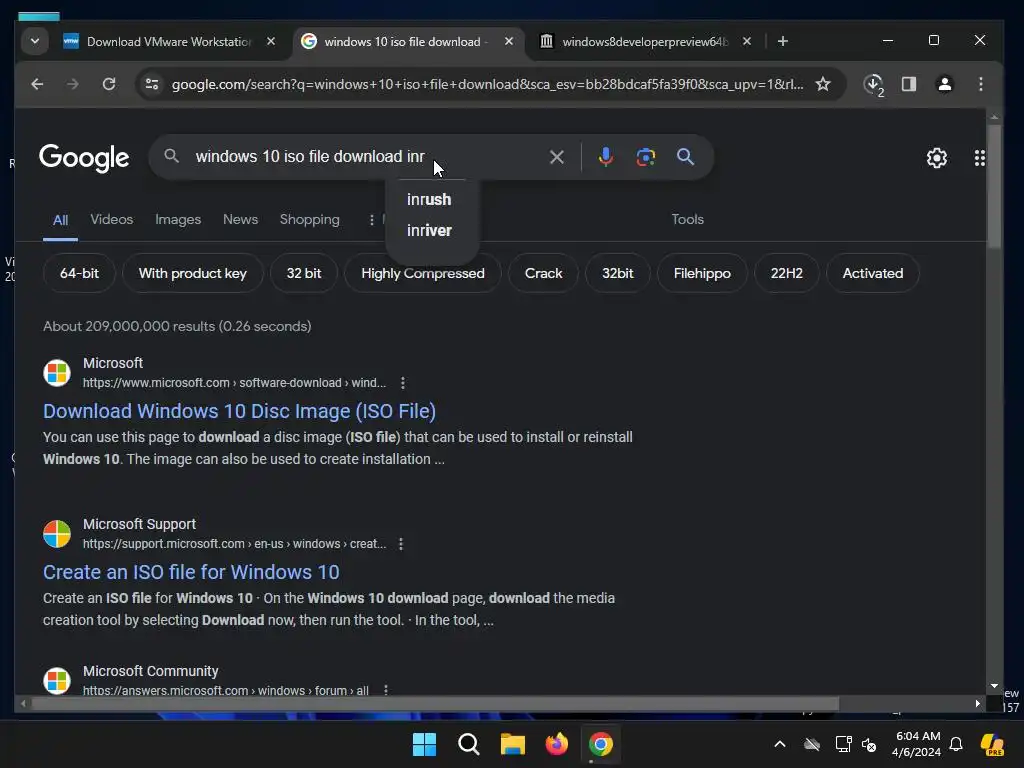Search by image with Lens icon
This screenshot has height=768, width=1024.
click(645, 157)
